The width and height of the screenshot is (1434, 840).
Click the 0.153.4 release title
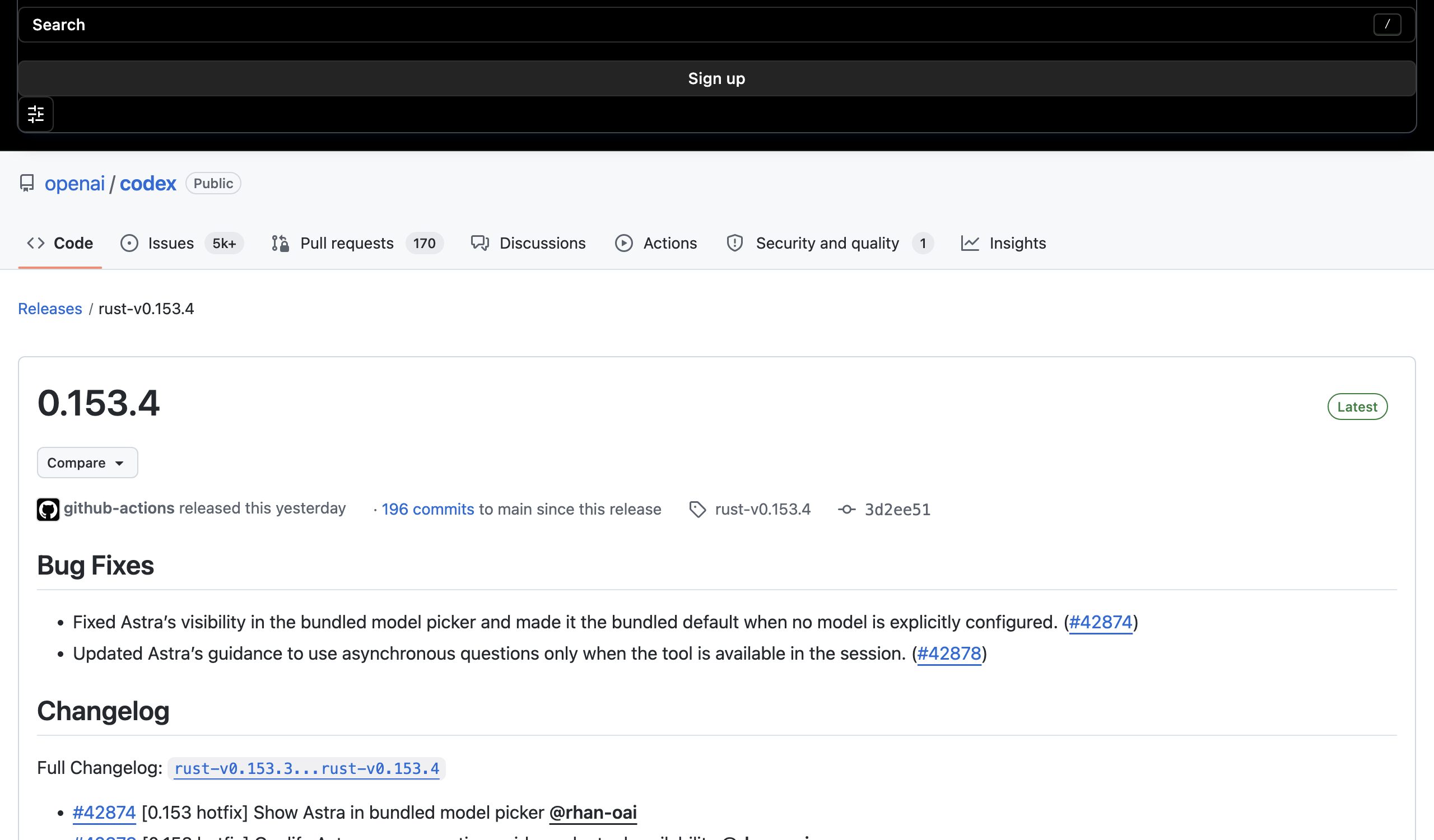coord(99,403)
